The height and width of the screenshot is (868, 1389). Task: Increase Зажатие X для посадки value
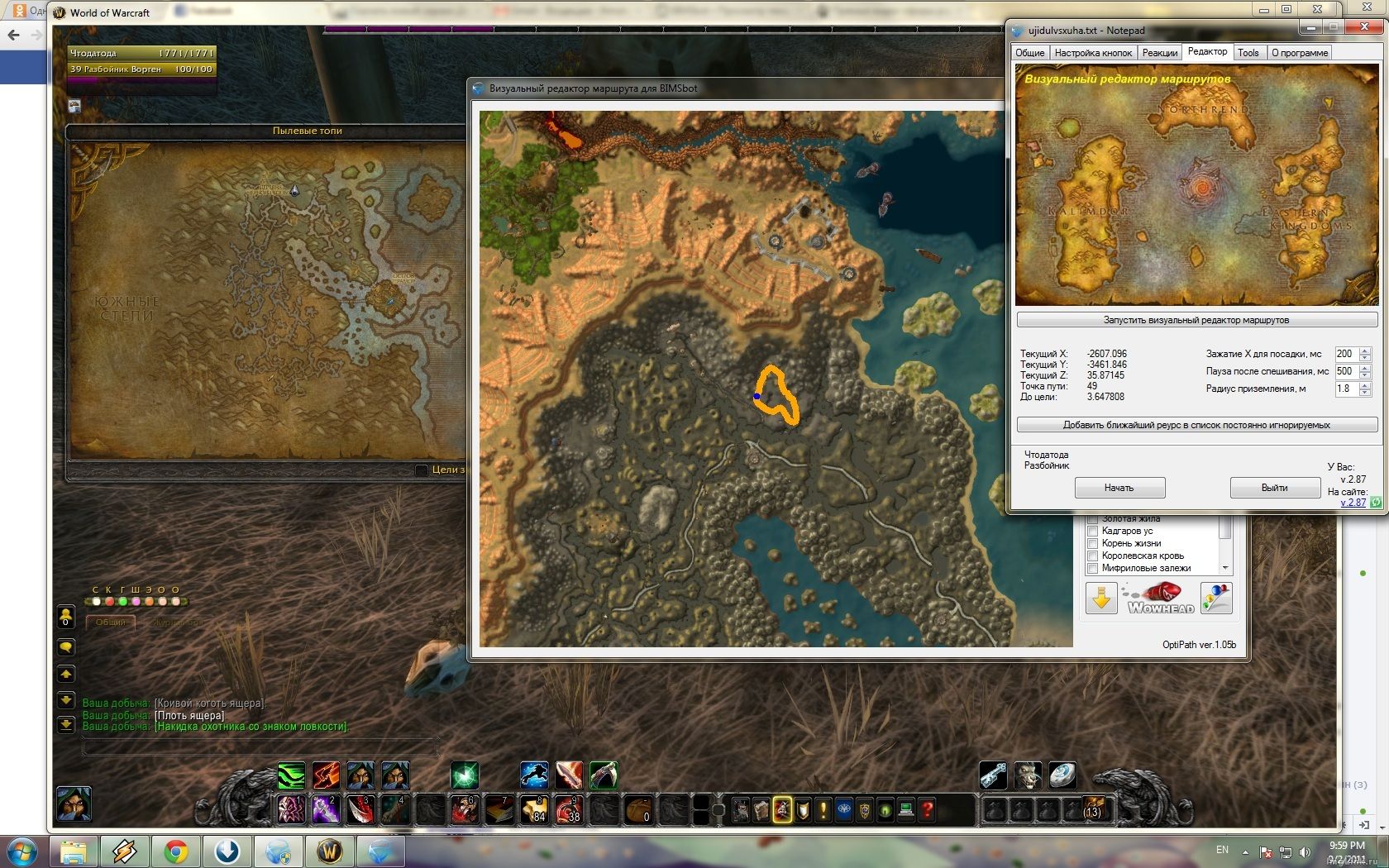click(1365, 351)
